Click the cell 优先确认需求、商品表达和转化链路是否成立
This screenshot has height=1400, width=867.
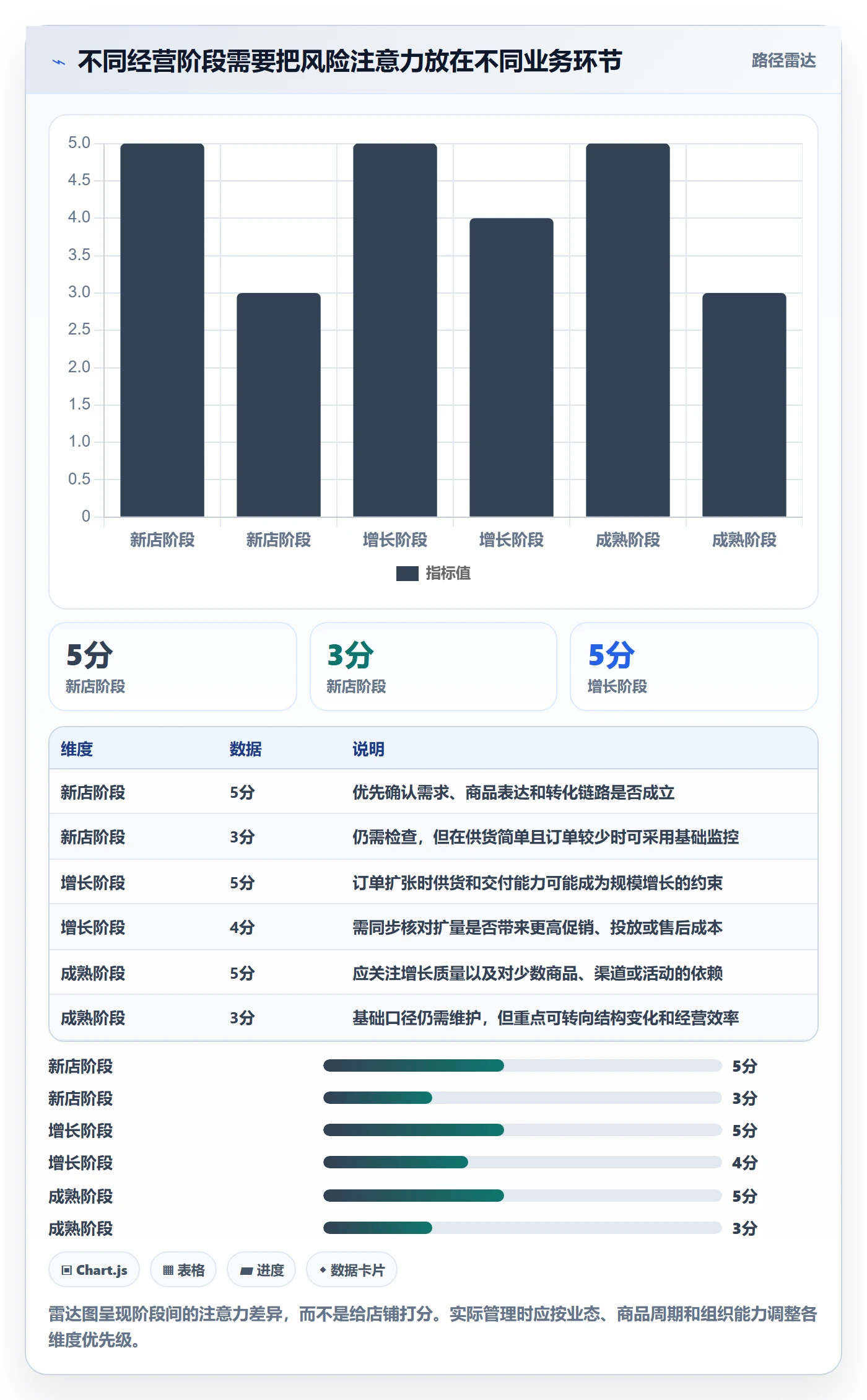513,792
